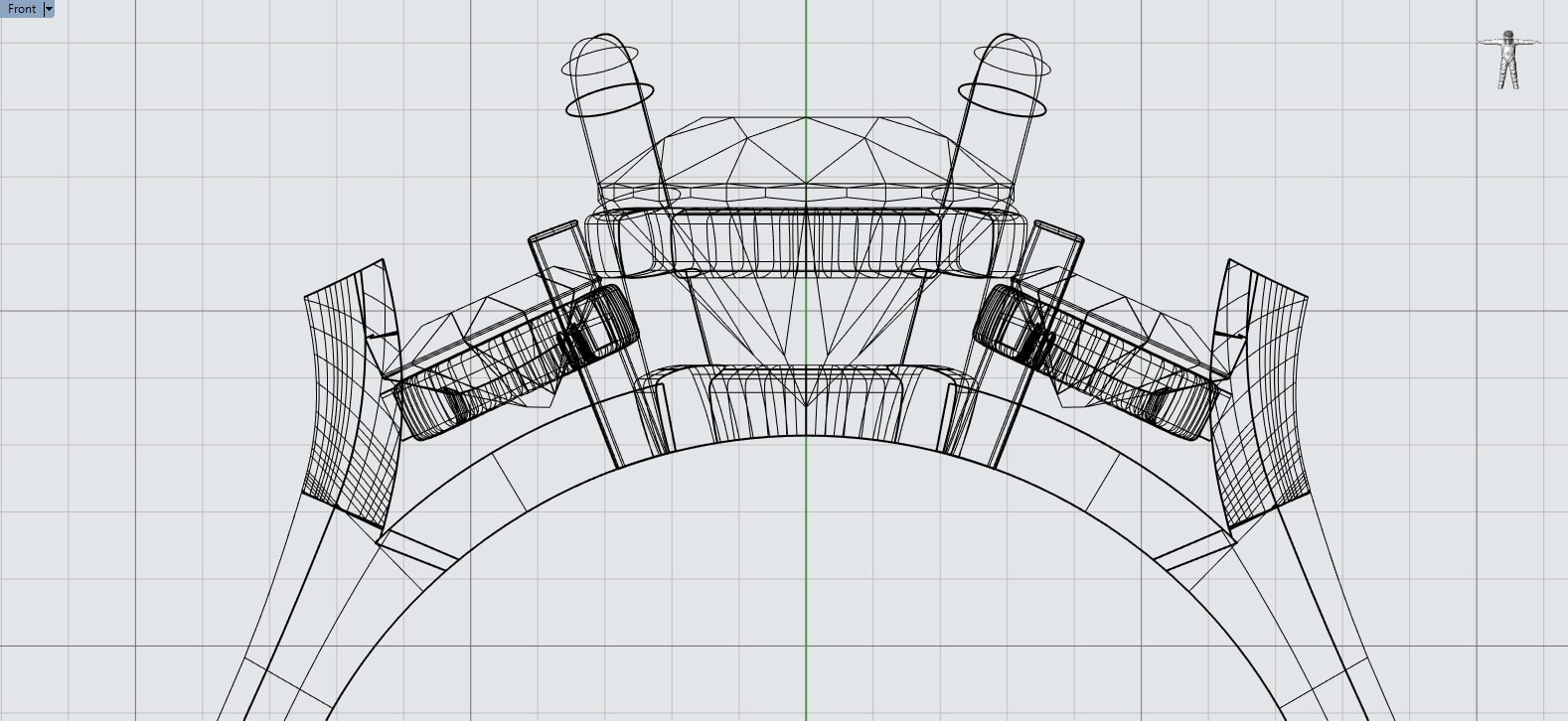Click the ellipse ring on left prong
Image resolution: width=1568 pixels, height=721 pixels.
[610, 102]
